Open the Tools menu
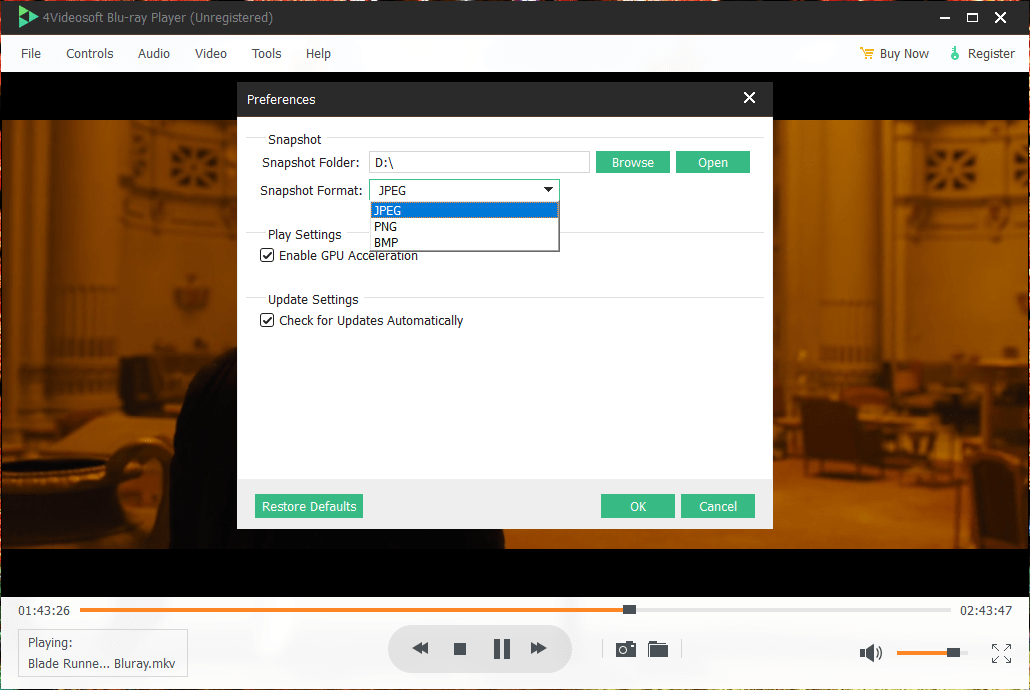Viewport: 1030px width, 690px height. click(266, 54)
